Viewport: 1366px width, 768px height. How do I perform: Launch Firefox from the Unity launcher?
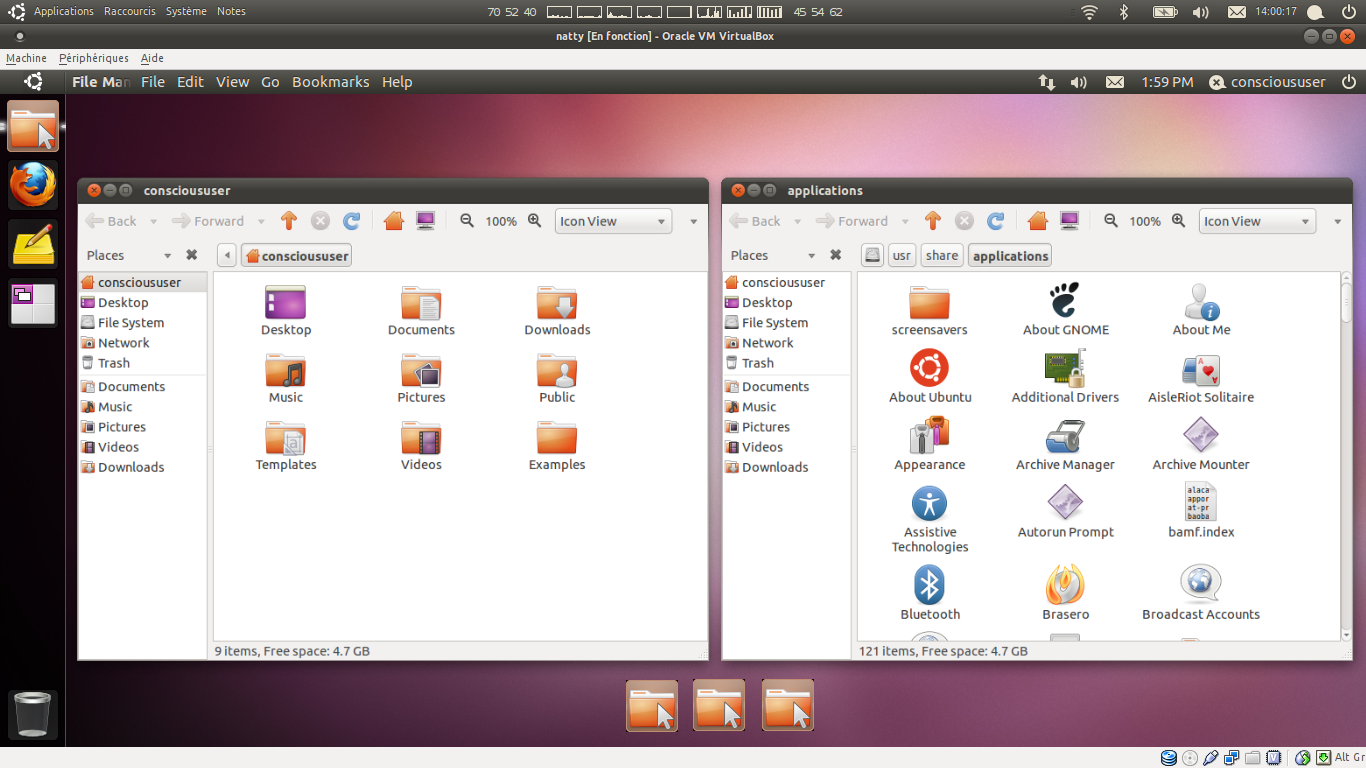click(33, 185)
